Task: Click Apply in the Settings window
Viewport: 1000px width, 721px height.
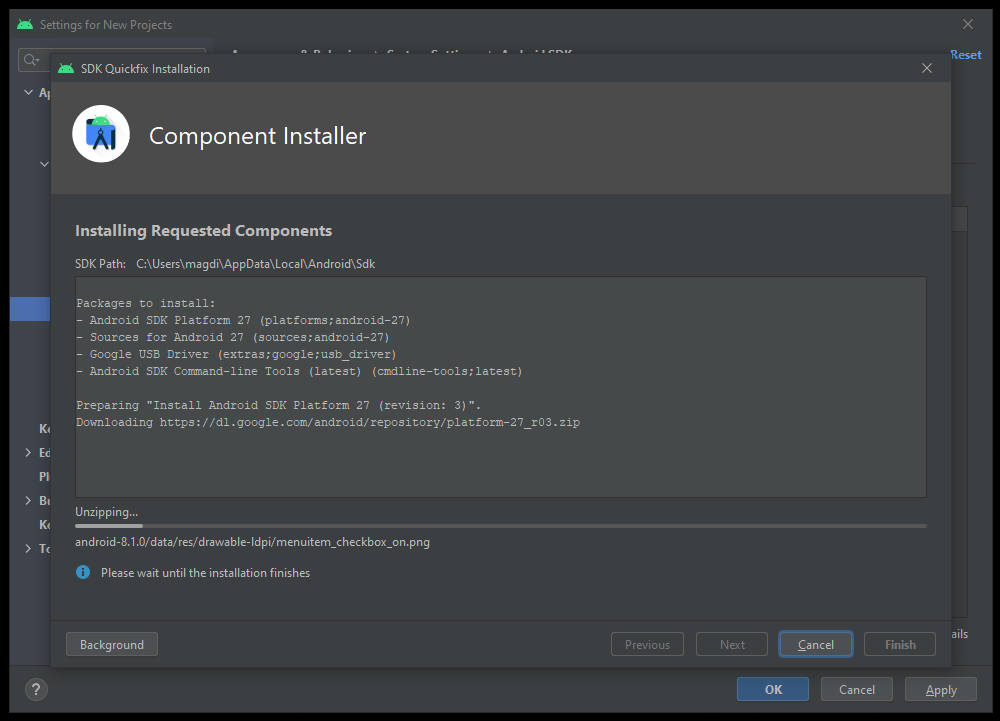Action: (941, 689)
